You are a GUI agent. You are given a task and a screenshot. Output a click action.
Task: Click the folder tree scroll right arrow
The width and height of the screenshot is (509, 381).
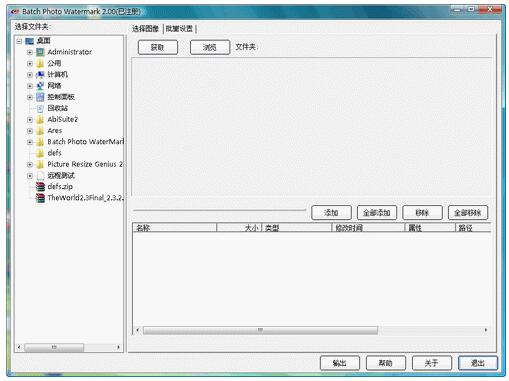118,348
